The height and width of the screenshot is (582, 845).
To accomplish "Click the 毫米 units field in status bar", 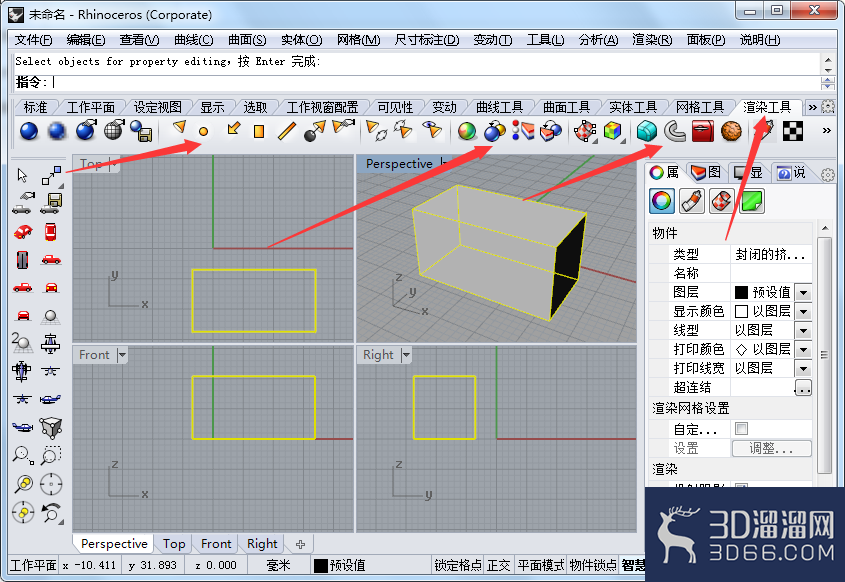I will pyautogui.click(x=279, y=565).
